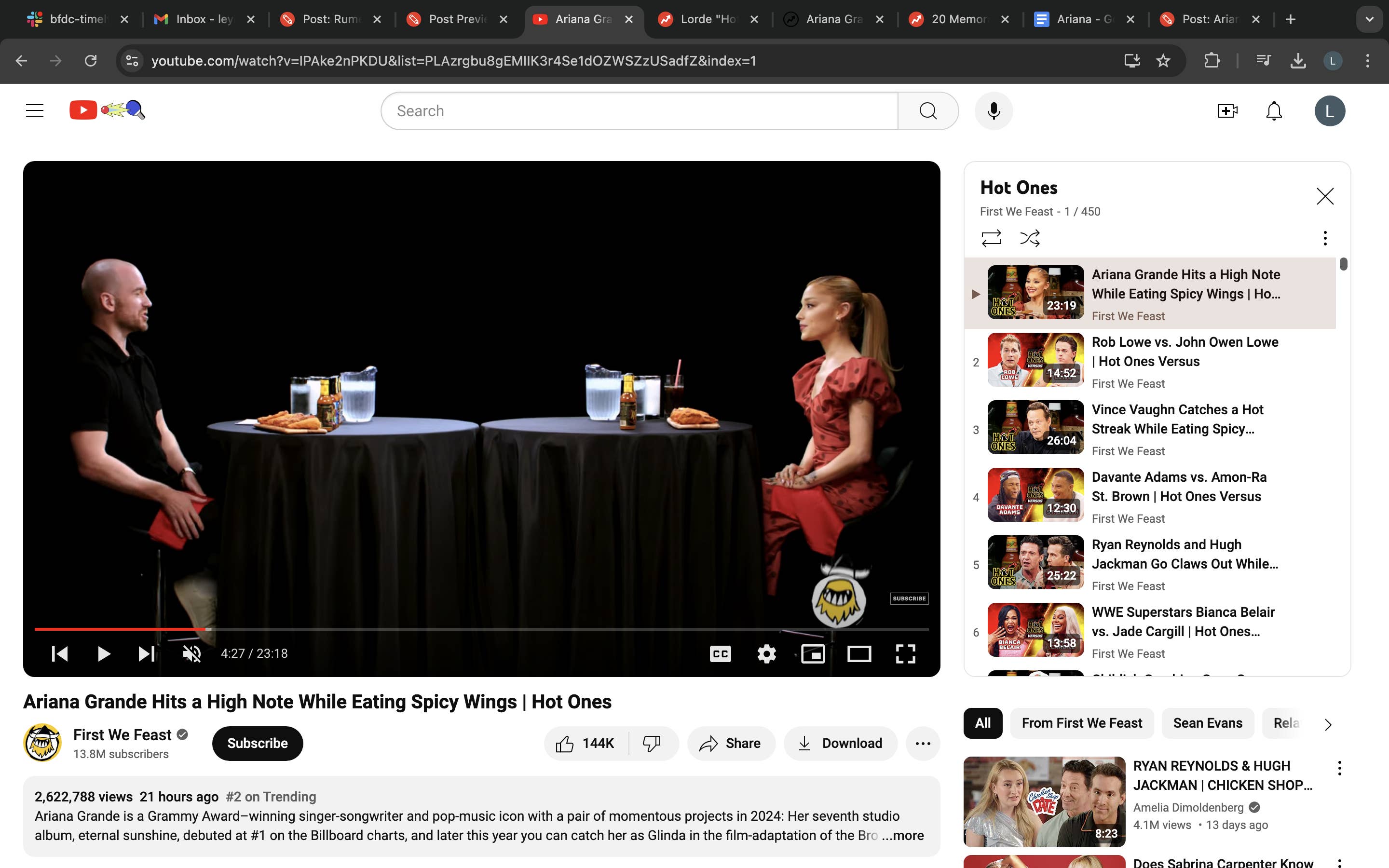Switch to the Lorde browser tab

tap(708, 19)
